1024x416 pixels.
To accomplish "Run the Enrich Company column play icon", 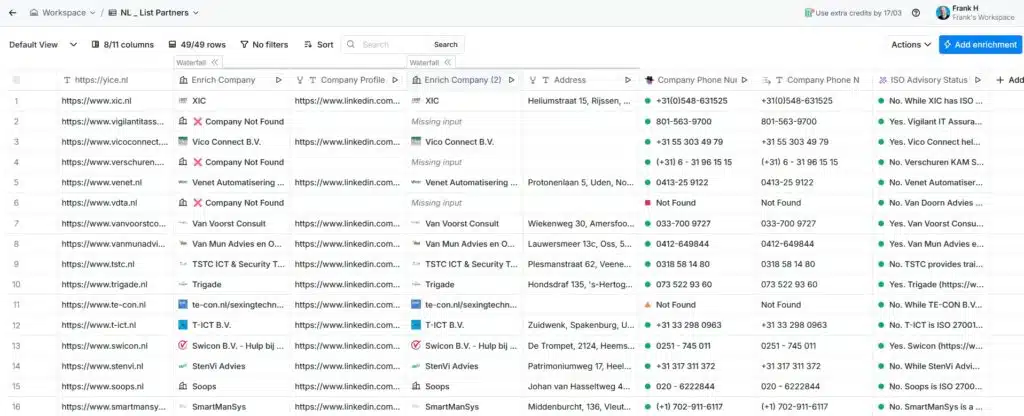I will 278,80.
